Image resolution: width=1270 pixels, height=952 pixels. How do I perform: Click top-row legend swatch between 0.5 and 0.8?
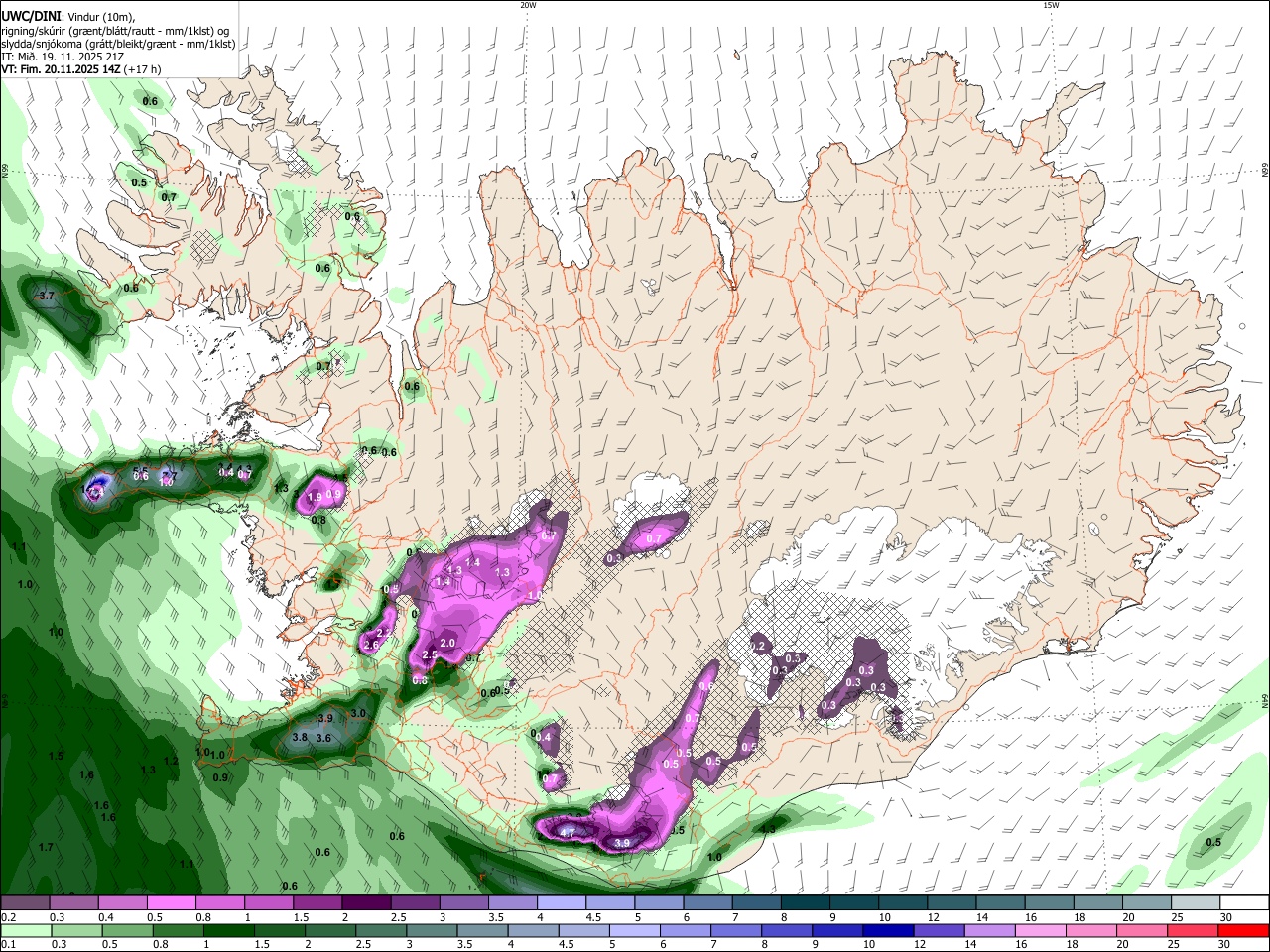pos(170,902)
